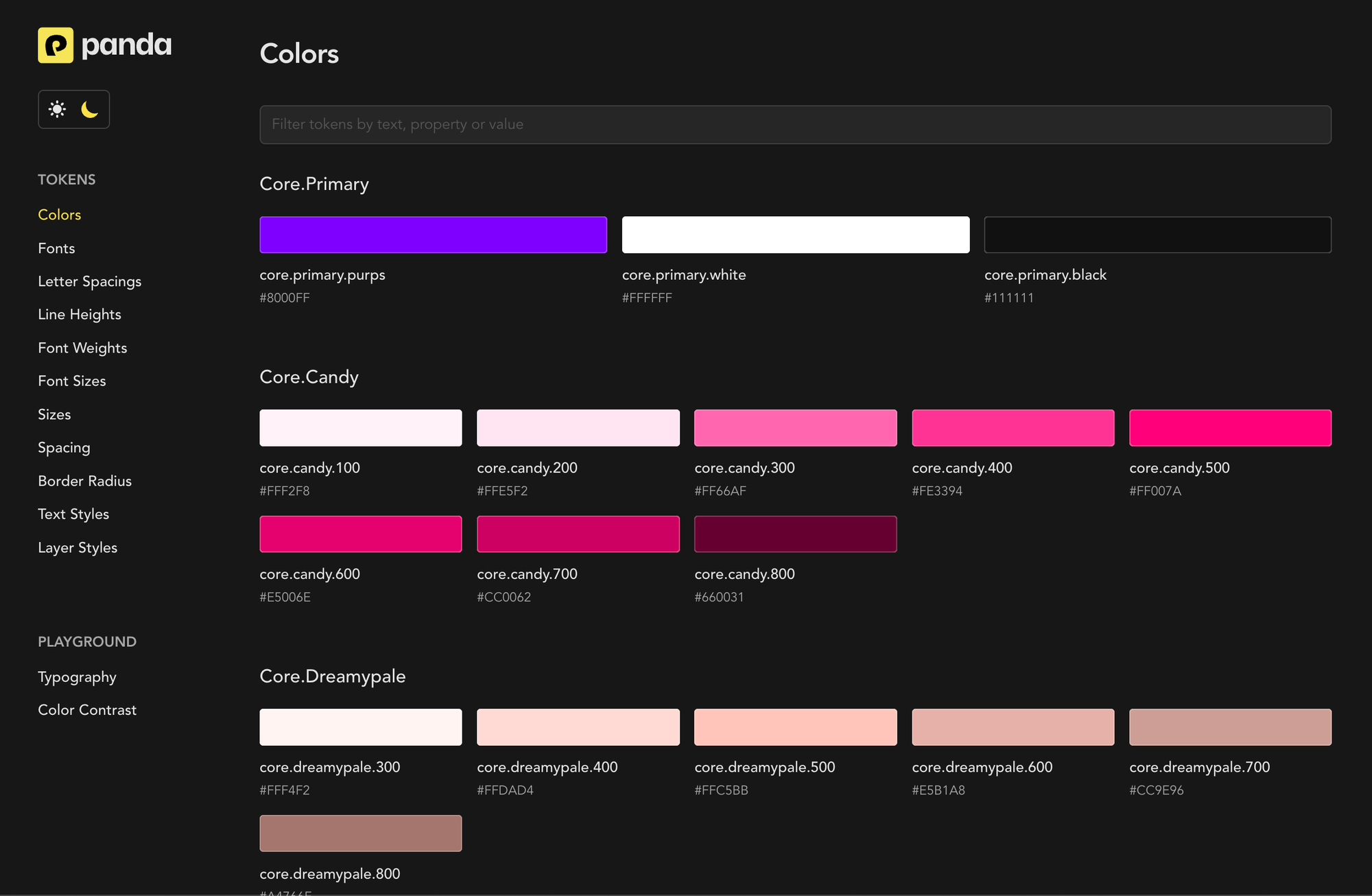Open Text Styles in sidebar

coord(73,514)
